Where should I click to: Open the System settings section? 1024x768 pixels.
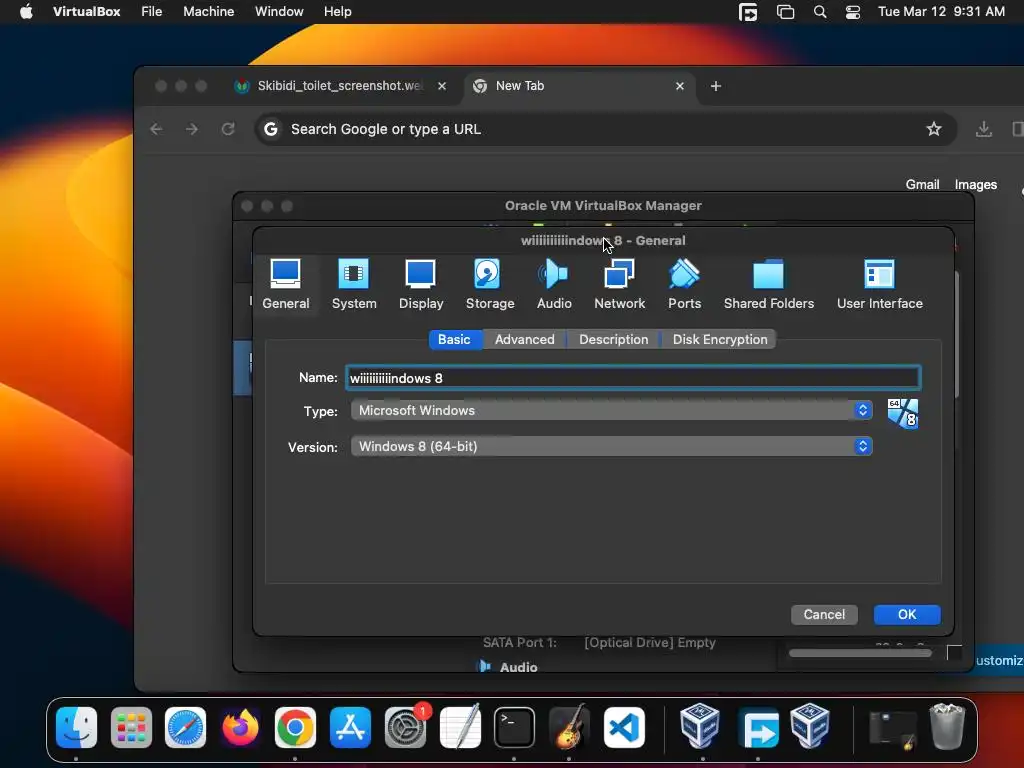(x=354, y=284)
